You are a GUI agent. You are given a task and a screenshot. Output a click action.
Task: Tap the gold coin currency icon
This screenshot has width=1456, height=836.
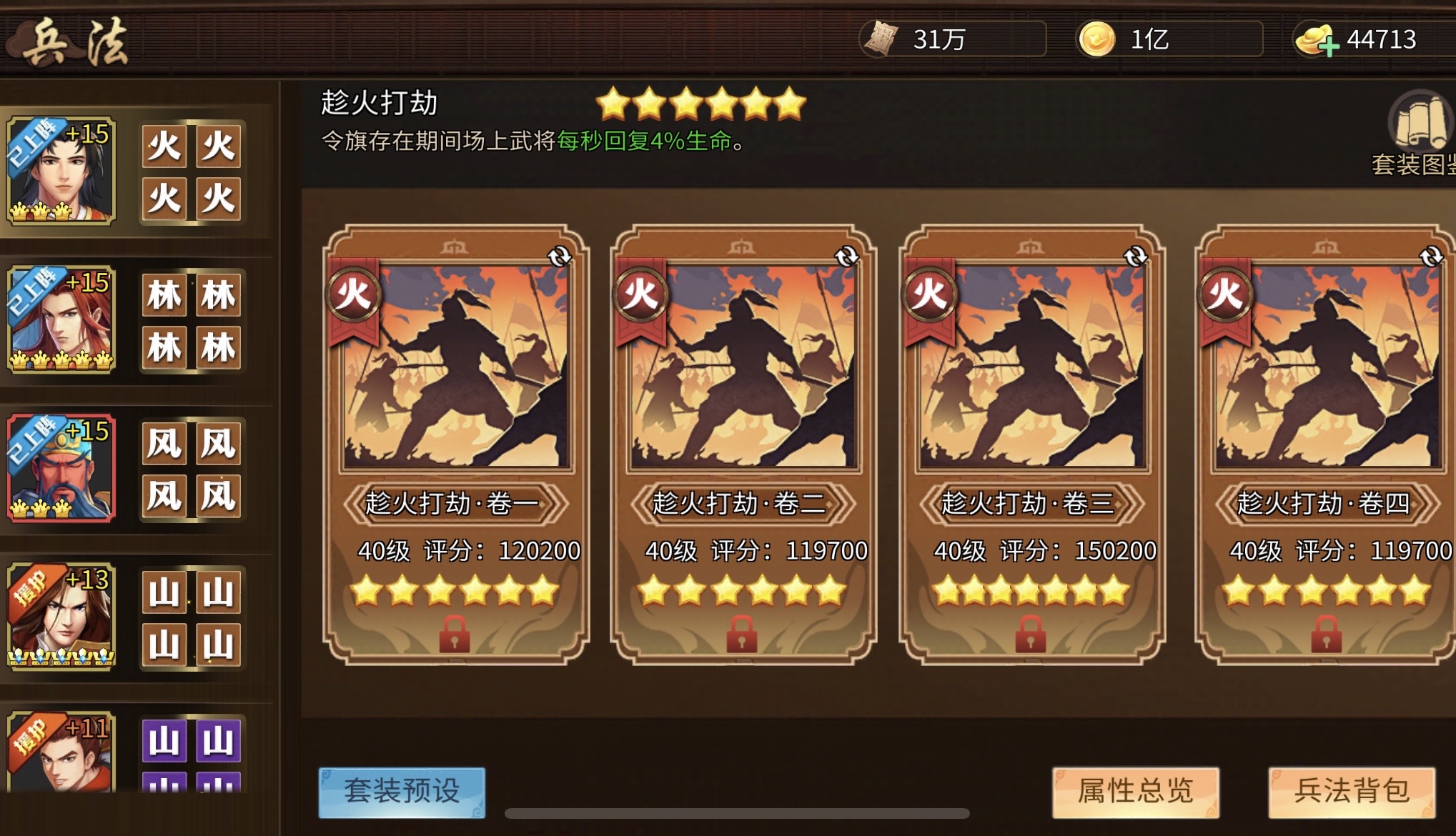(x=1096, y=39)
